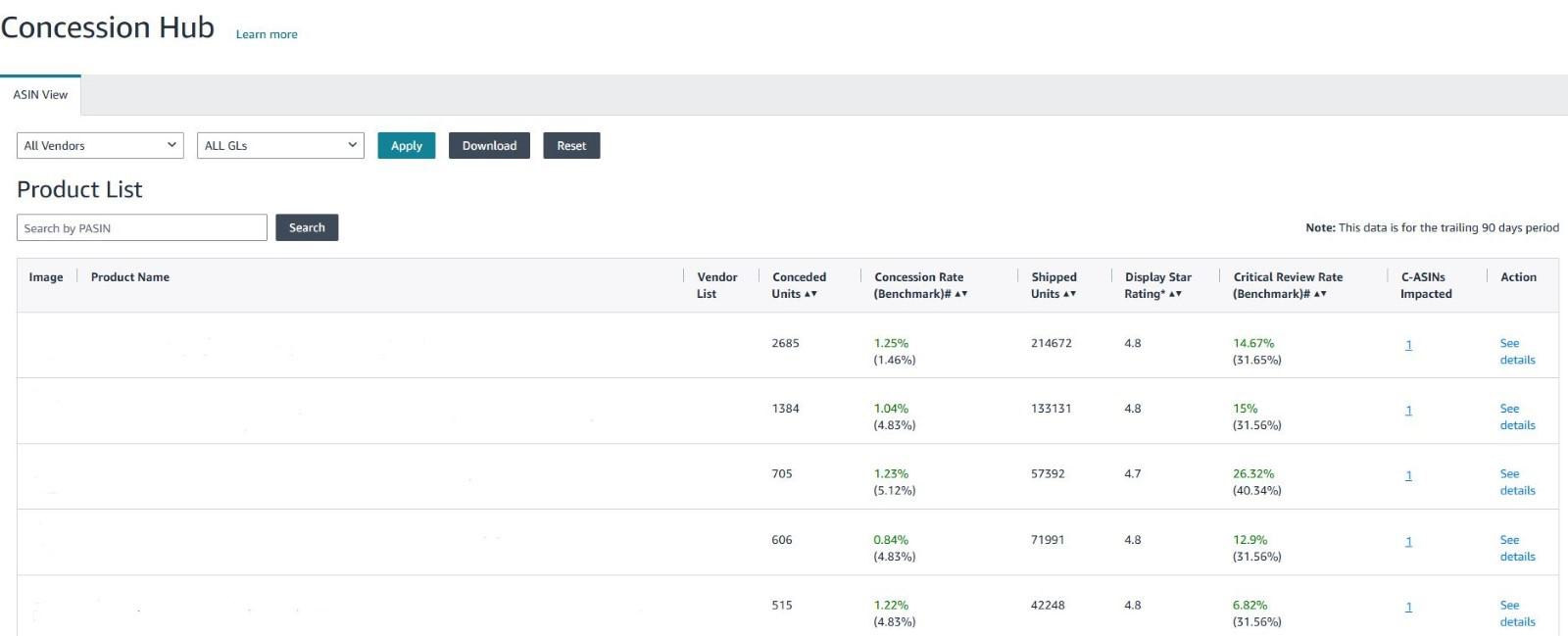
Task: Download the product list data
Action: coord(489,146)
